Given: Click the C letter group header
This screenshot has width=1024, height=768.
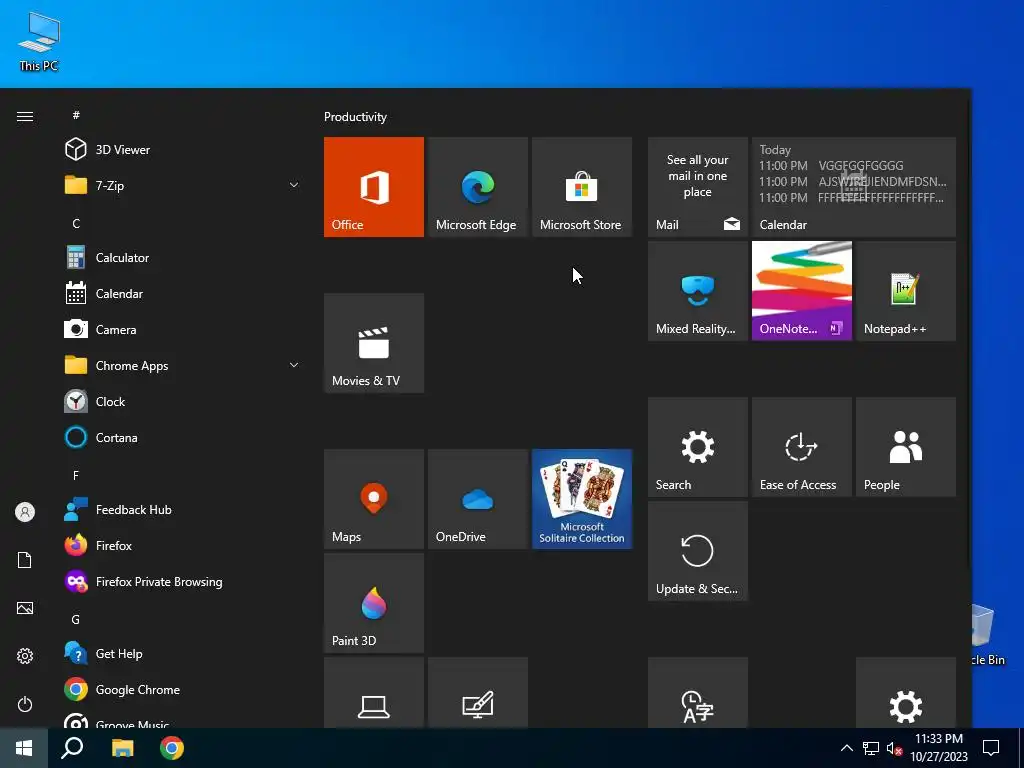Looking at the screenshot, I should point(76,223).
